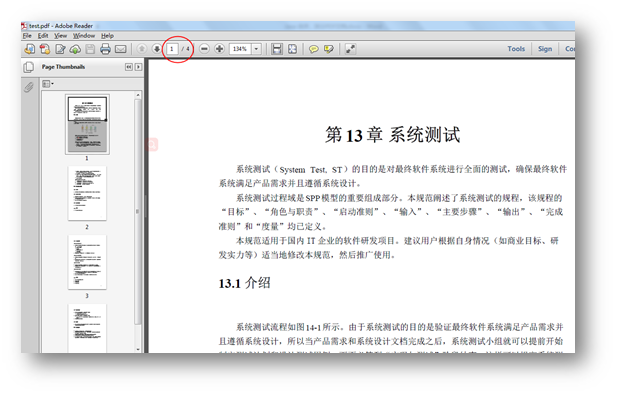Click the current page number field
Image resolution: width=617 pixels, height=395 pixels.
[x=172, y=49]
